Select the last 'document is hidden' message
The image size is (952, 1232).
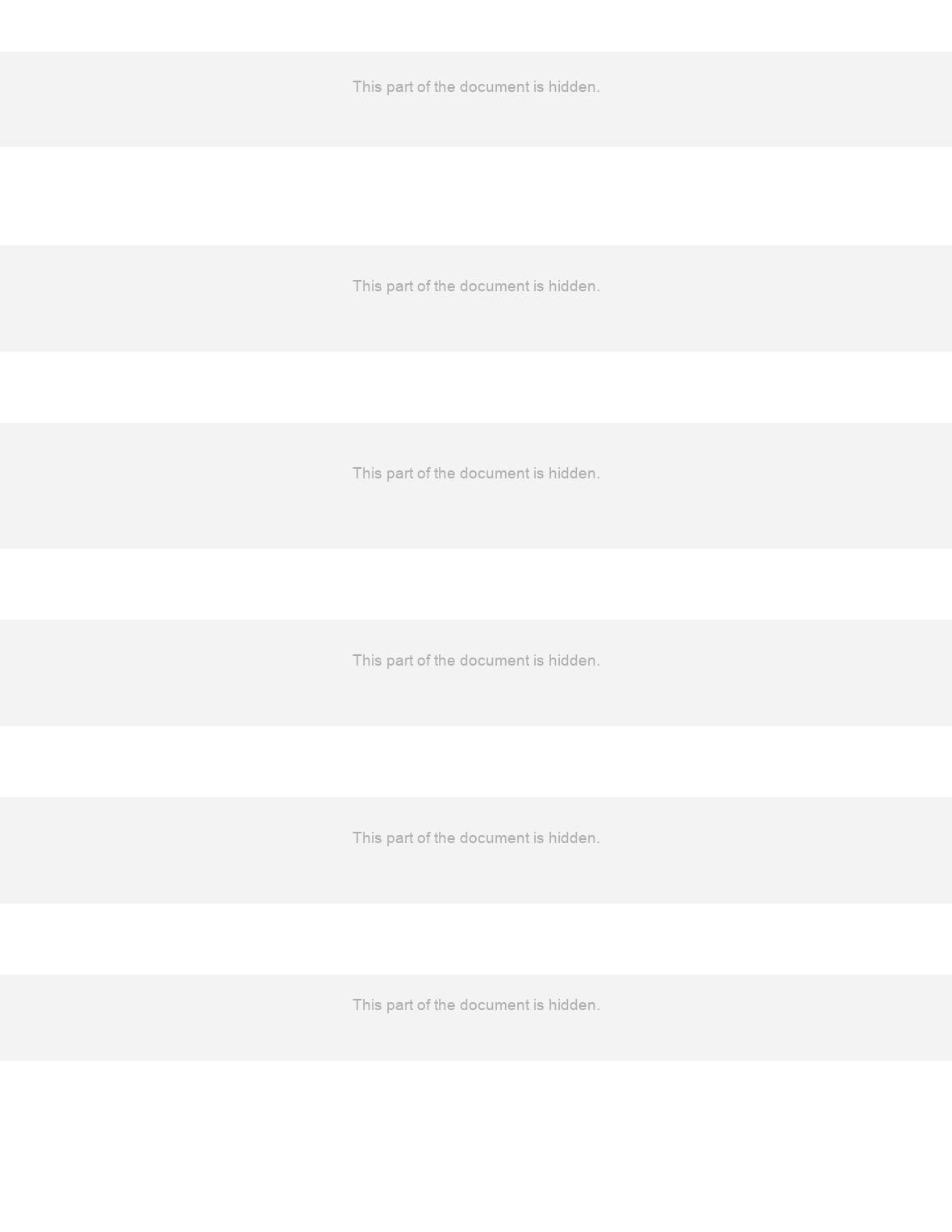click(476, 1005)
